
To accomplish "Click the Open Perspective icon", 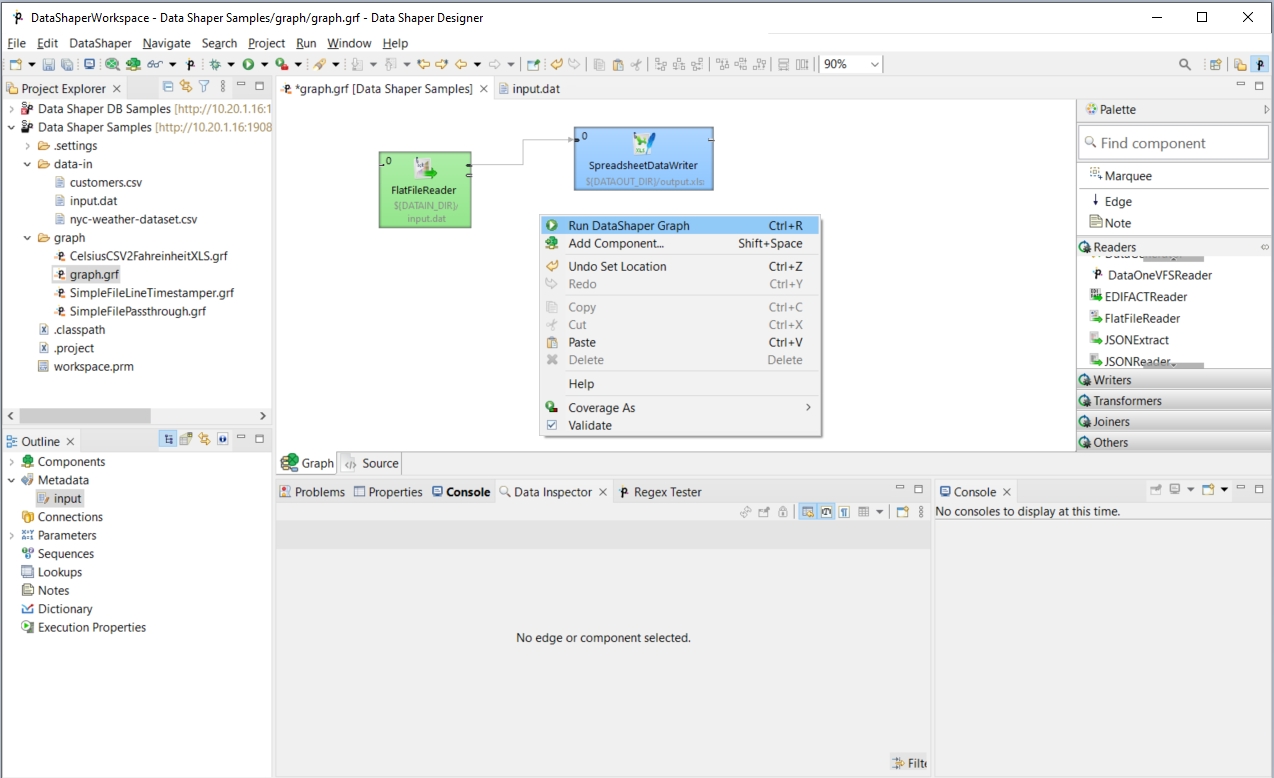I will (1216, 64).
